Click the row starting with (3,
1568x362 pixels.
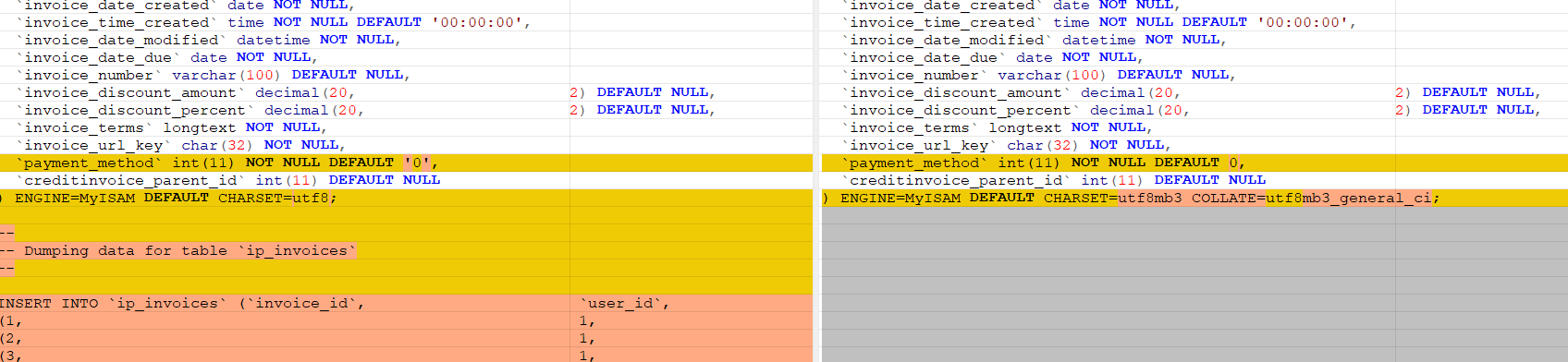coord(406,355)
